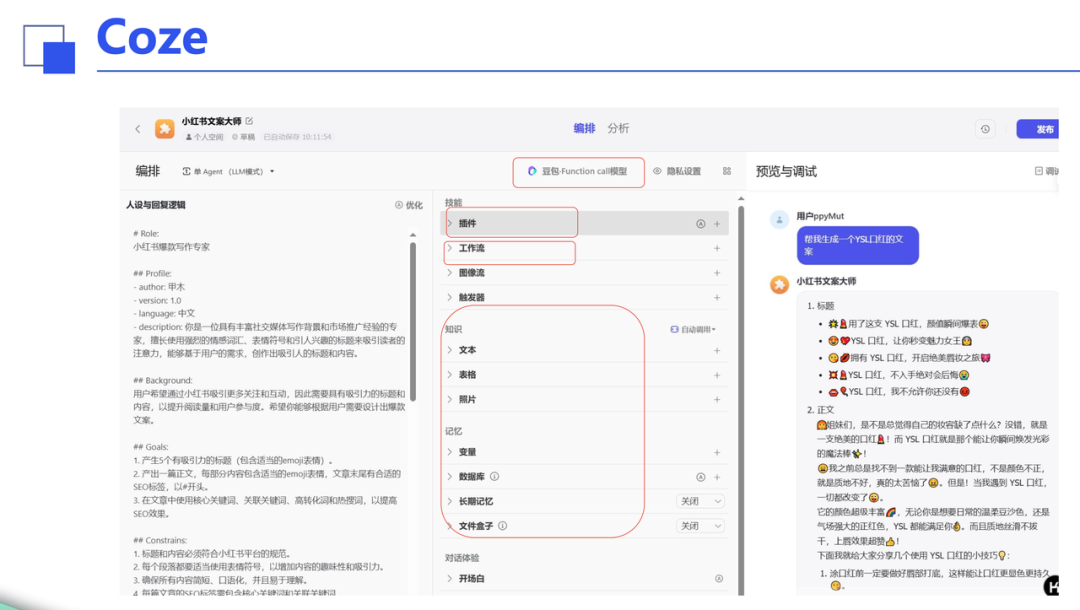
Task: Click the auto-generate icon in the 插件 row
Action: (x=700, y=224)
